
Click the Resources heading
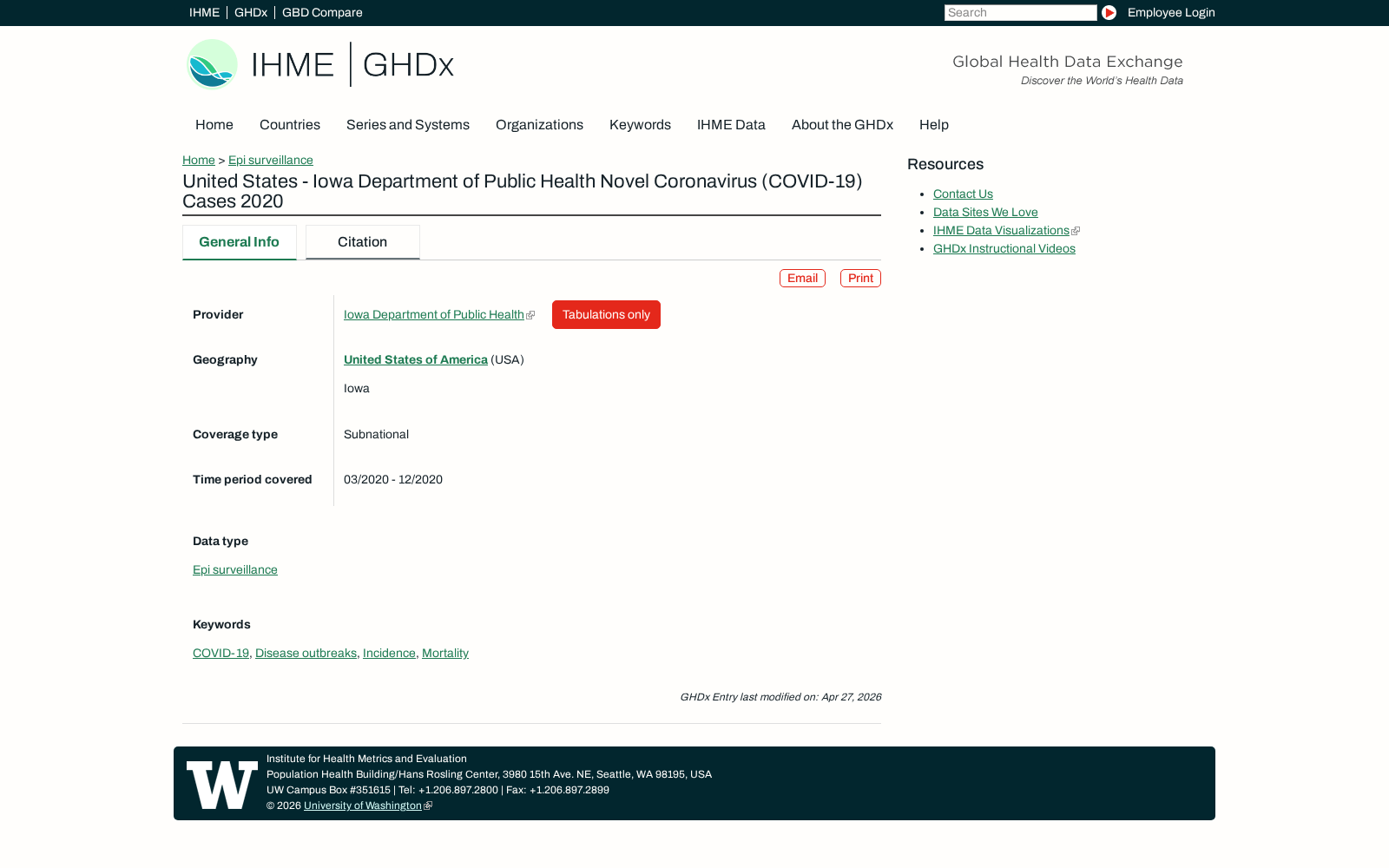pyautogui.click(x=945, y=164)
